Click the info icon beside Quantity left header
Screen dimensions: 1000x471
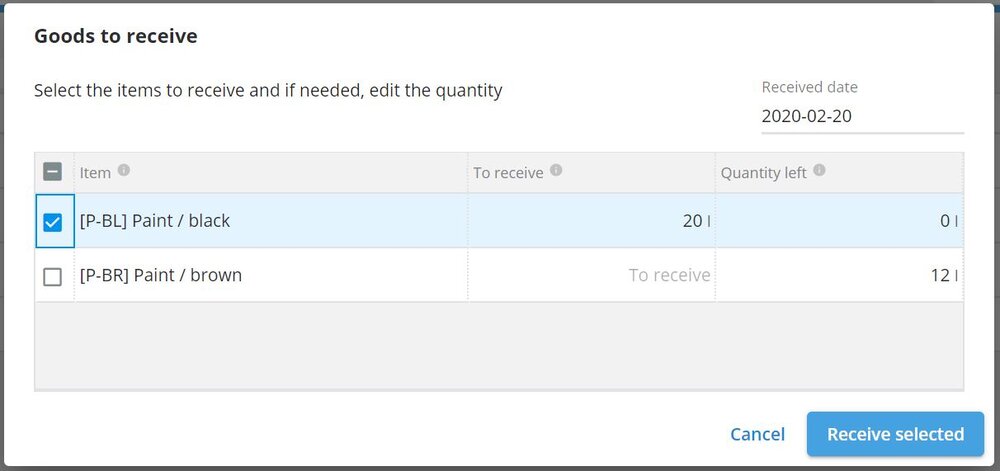point(820,170)
